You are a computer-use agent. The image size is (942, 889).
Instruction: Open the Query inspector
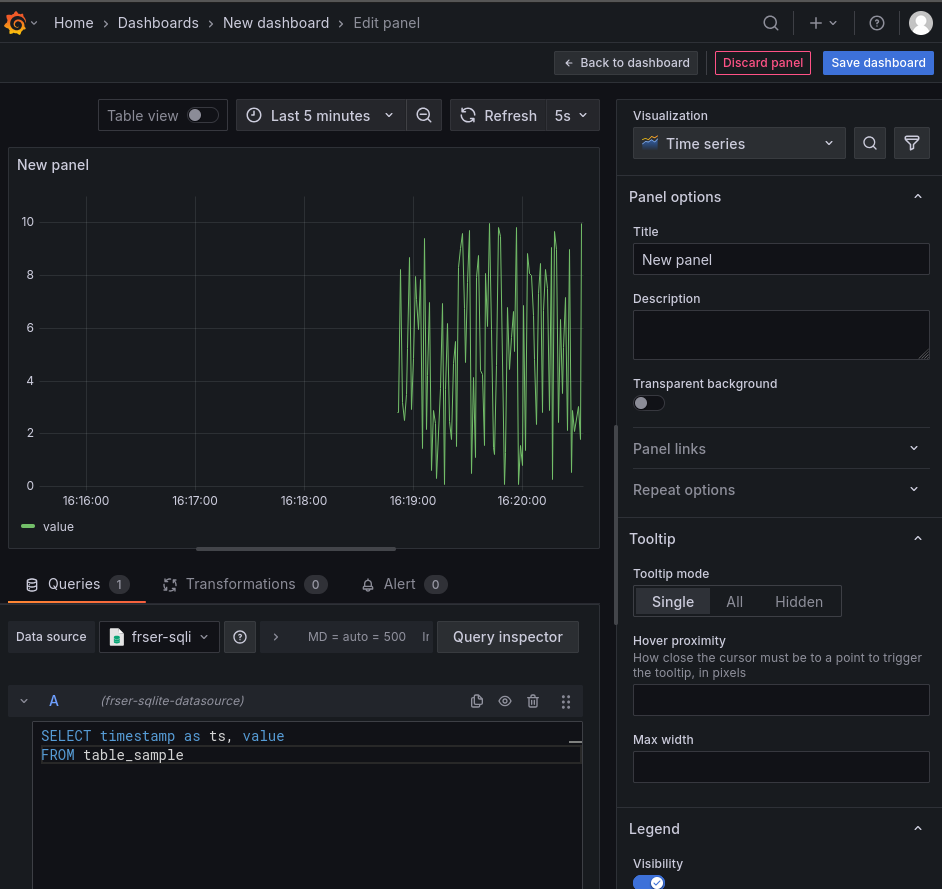[x=507, y=637]
